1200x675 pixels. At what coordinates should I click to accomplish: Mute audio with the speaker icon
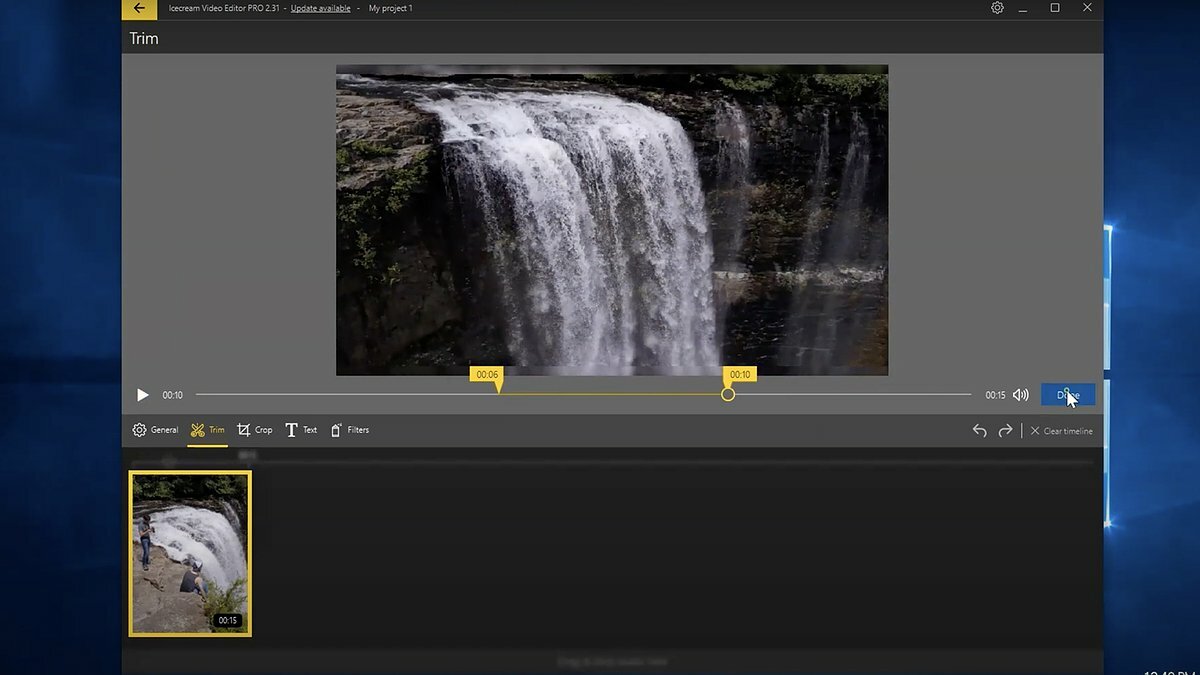[x=1021, y=395]
